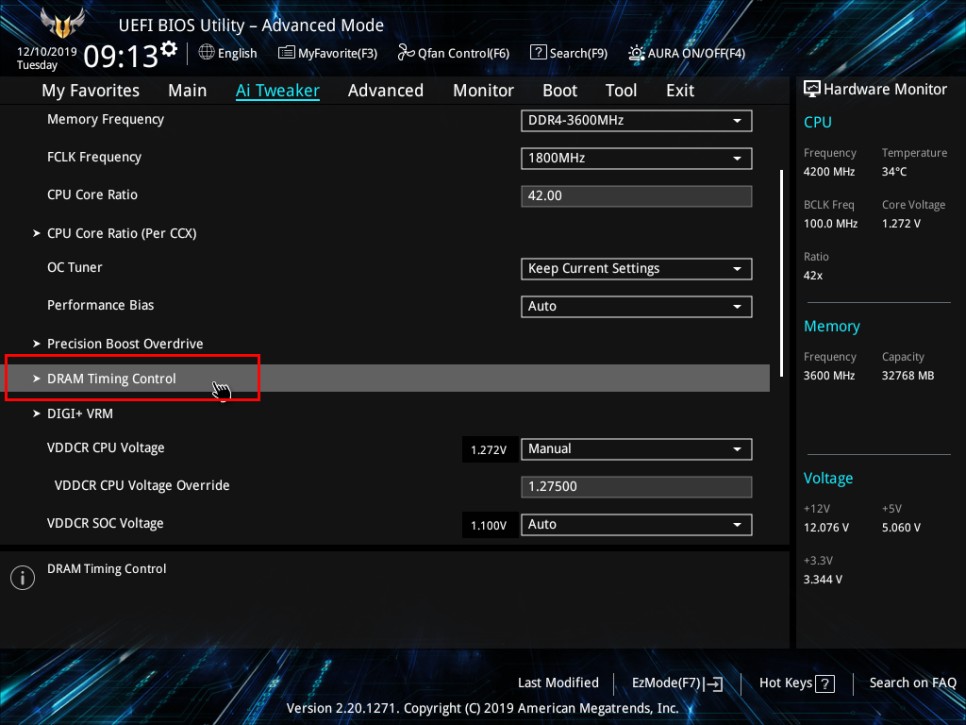Click the Hardware Monitor display icon
This screenshot has height=725, width=966.
(x=812, y=89)
